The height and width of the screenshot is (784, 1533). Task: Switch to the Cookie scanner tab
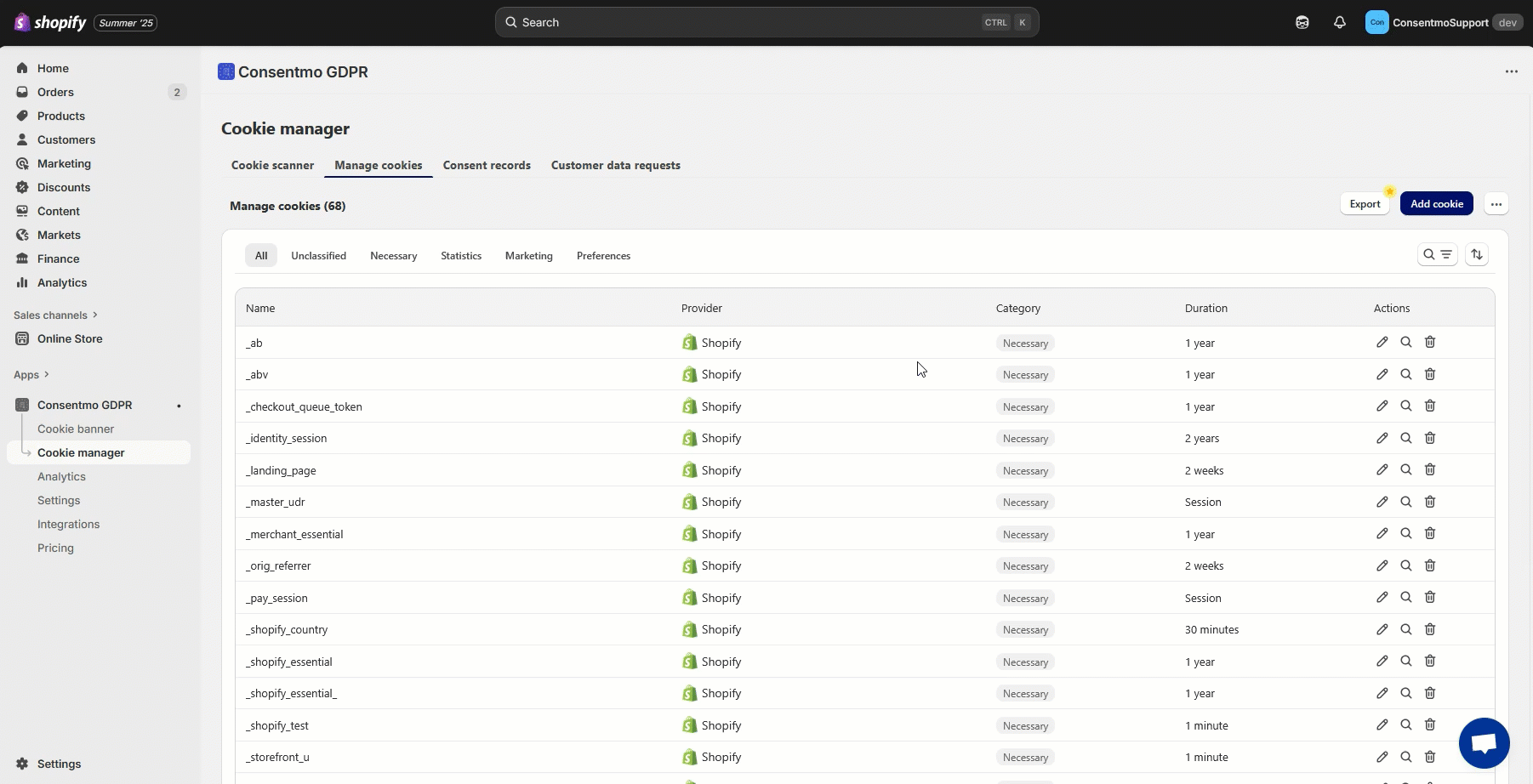pyautogui.click(x=272, y=165)
